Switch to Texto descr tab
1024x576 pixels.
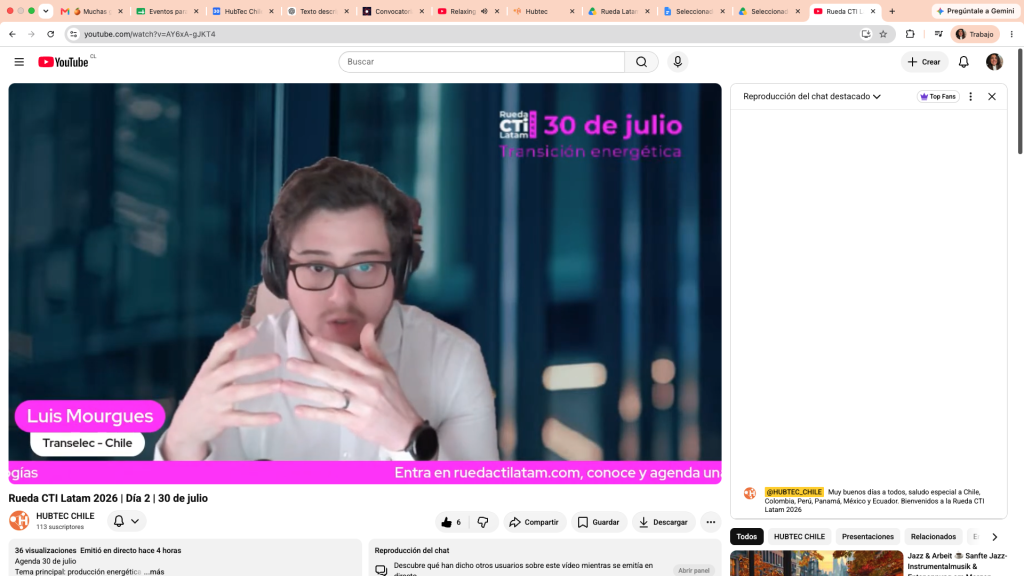318,11
